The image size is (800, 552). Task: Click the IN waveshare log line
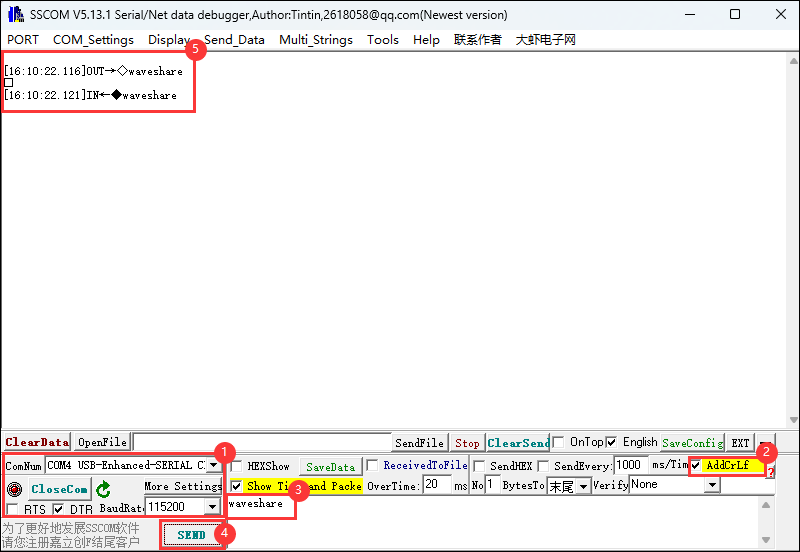pyautogui.click(x=90, y=95)
